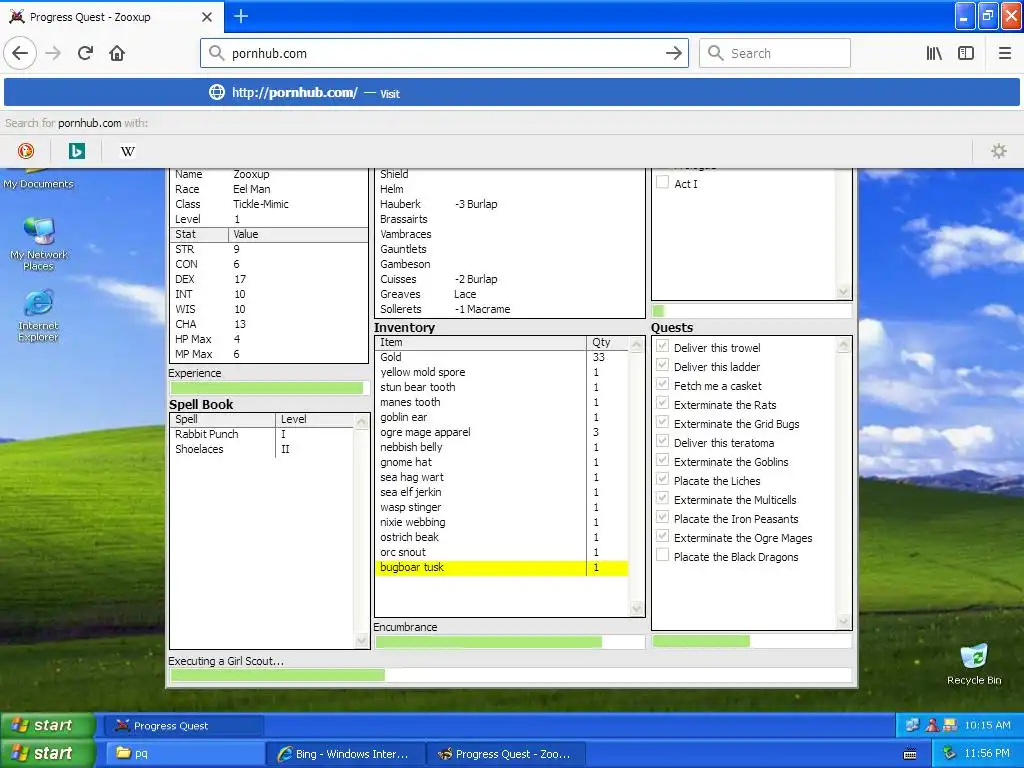Click the Plot Development scroll down arrow
1024x768 pixels.
coord(844,291)
